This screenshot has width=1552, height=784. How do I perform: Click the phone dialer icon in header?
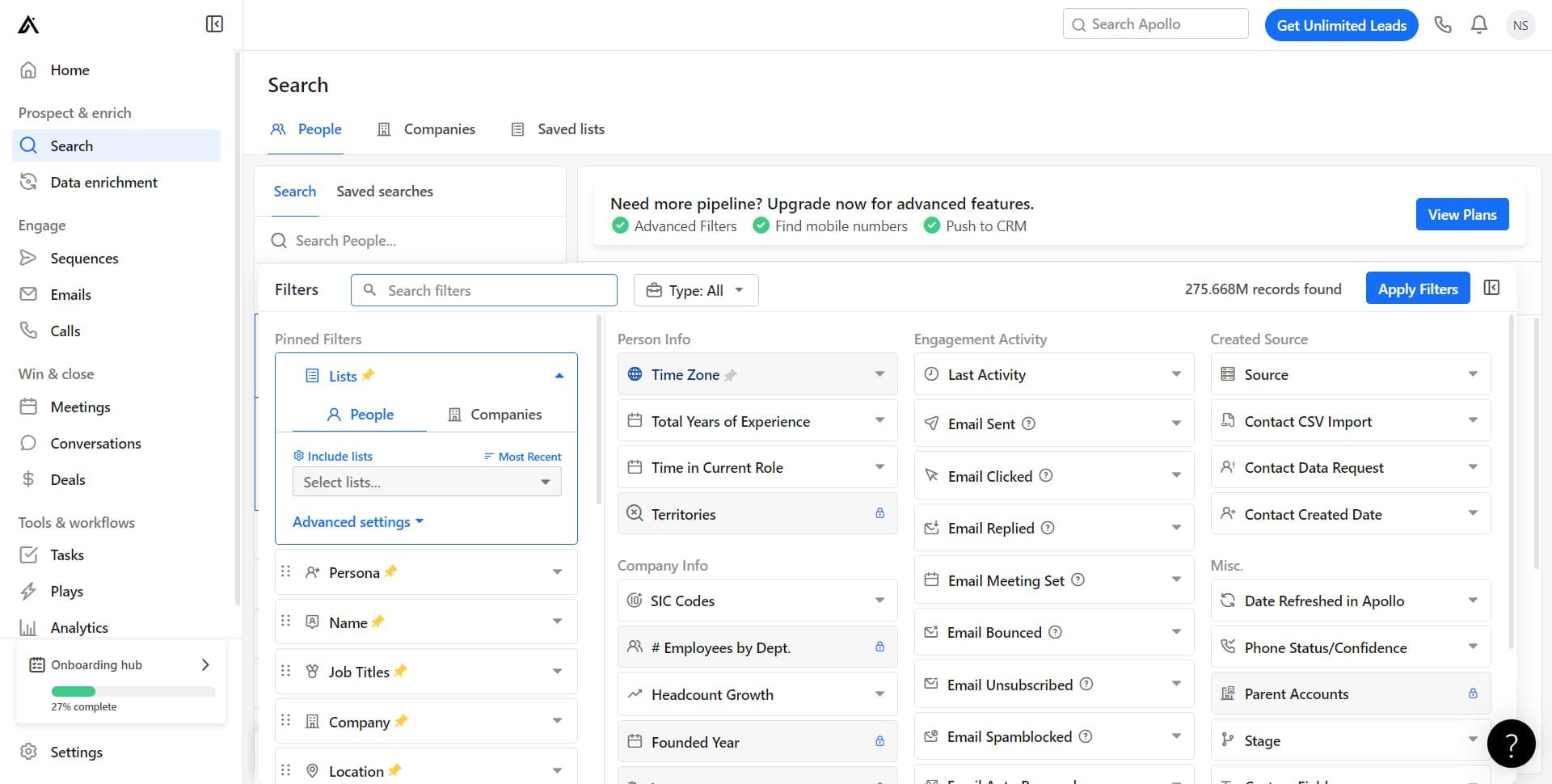coord(1443,25)
